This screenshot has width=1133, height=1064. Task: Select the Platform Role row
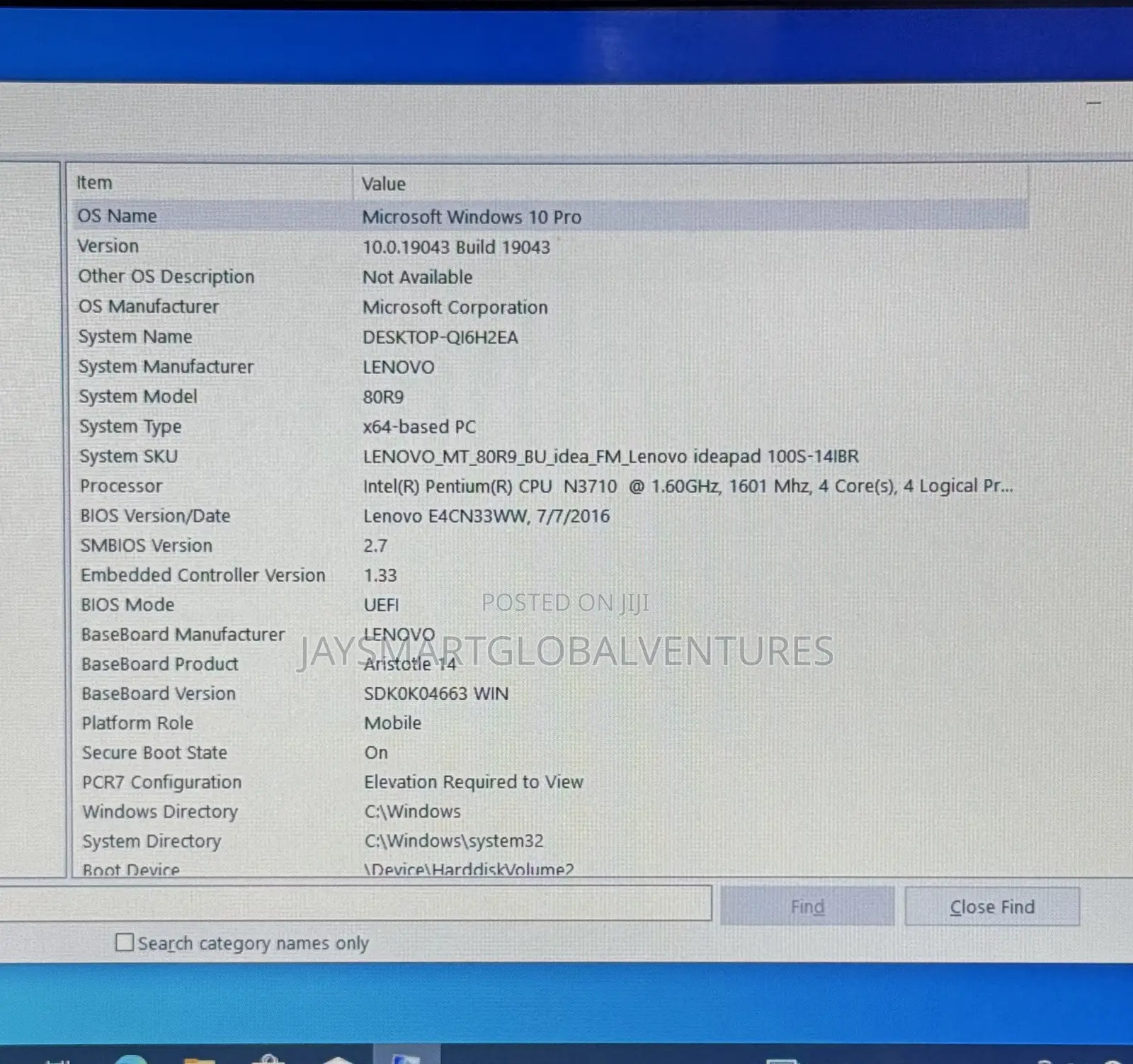click(x=550, y=723)
